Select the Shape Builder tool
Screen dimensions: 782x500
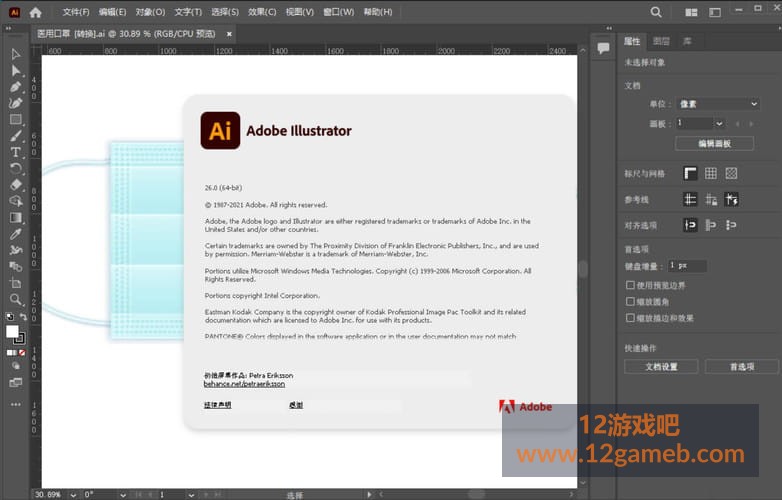coord(15,201)
